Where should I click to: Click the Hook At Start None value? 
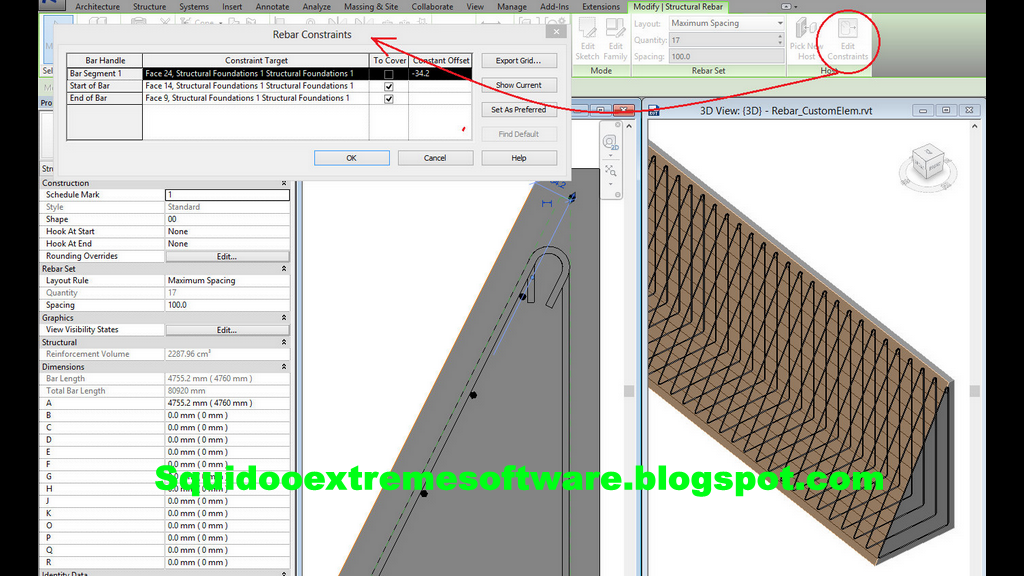point(227,232)
